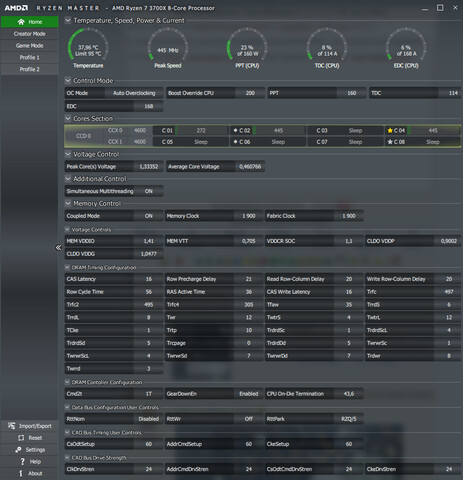This screenshot has width=463, height=480.
Task: Click the EDC (CPU) gauge
Action: coord(406,48)
